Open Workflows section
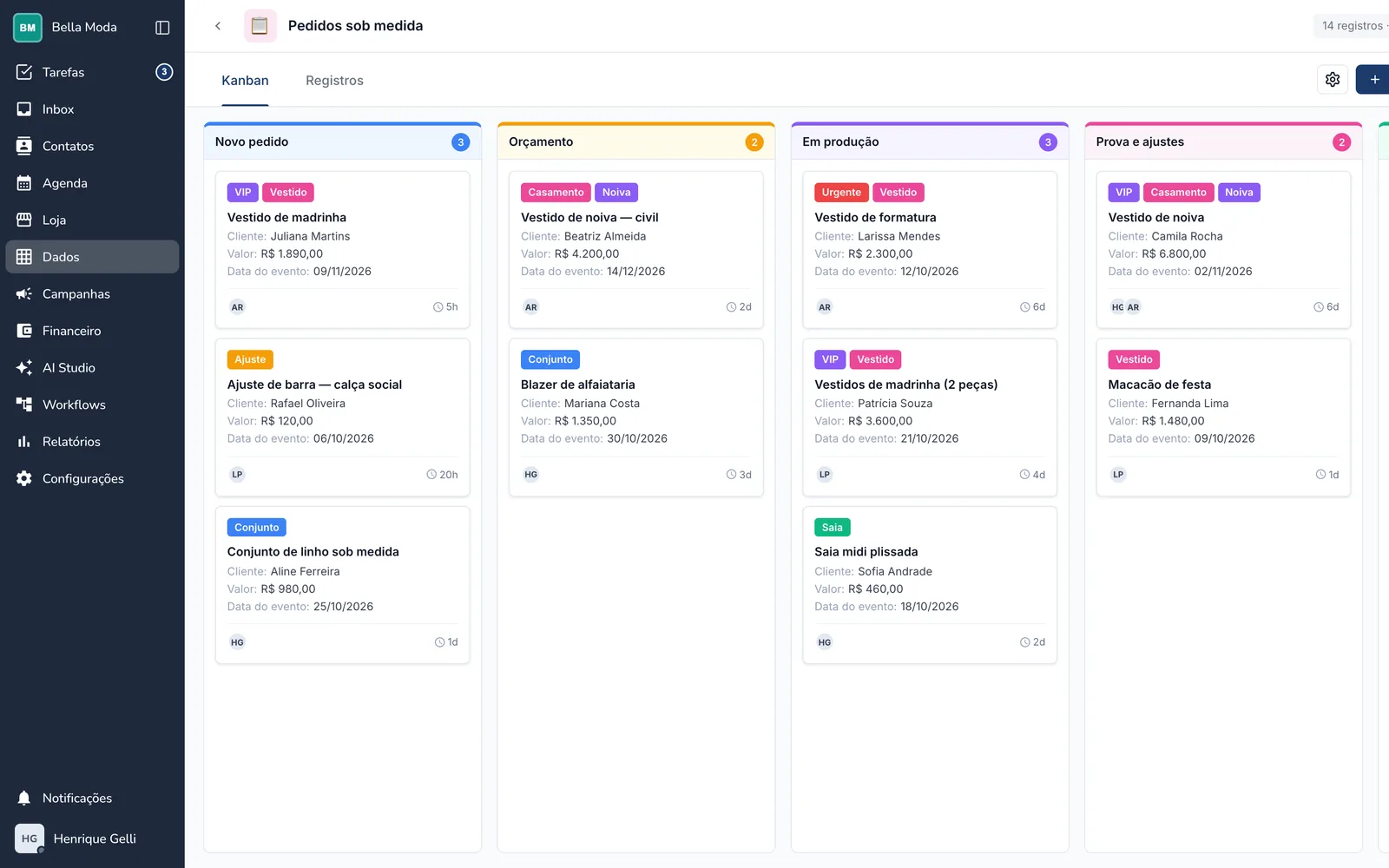 [92, 404]
